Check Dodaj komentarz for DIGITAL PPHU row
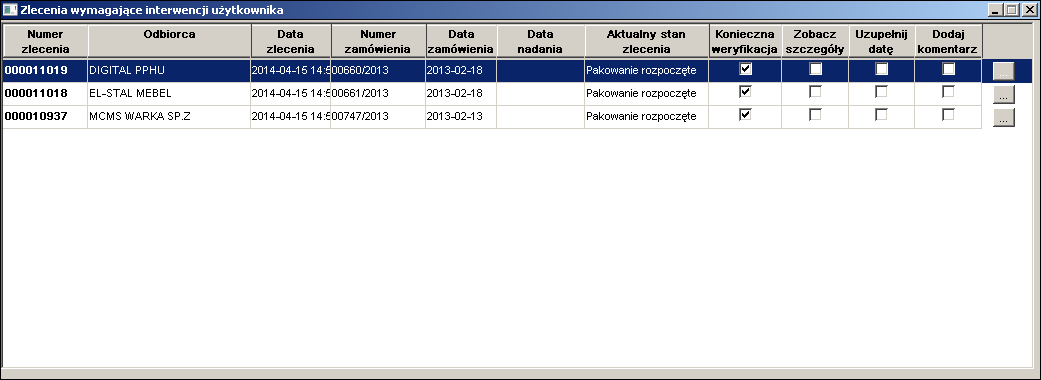The width and height of the screenshot is (1041, 380). 949,69
